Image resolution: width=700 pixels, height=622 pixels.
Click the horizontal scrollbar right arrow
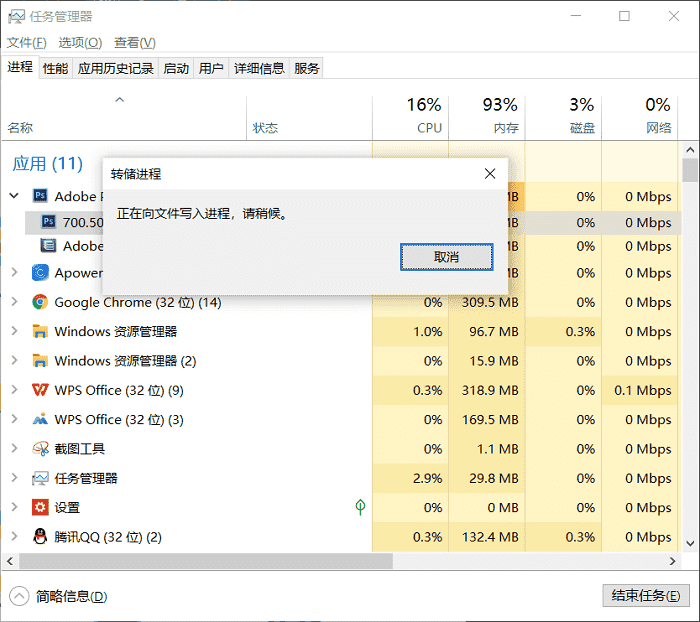pyautogui.click(x=673, y=561)
